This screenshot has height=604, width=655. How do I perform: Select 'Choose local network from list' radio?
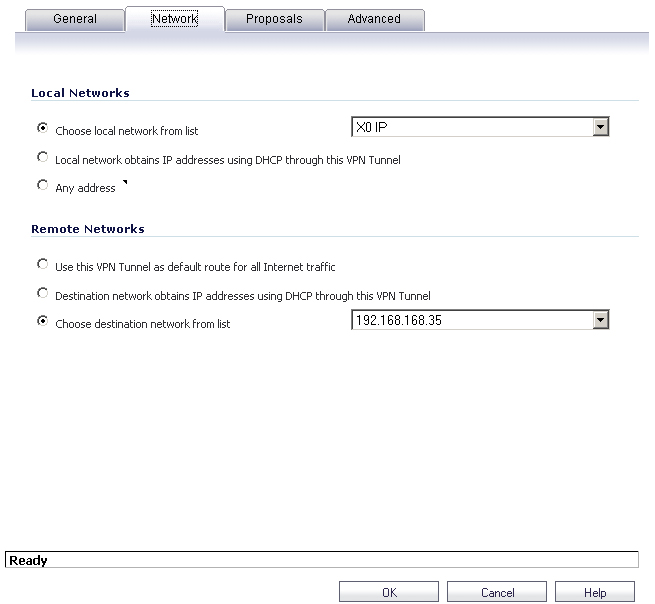(42, 128)
